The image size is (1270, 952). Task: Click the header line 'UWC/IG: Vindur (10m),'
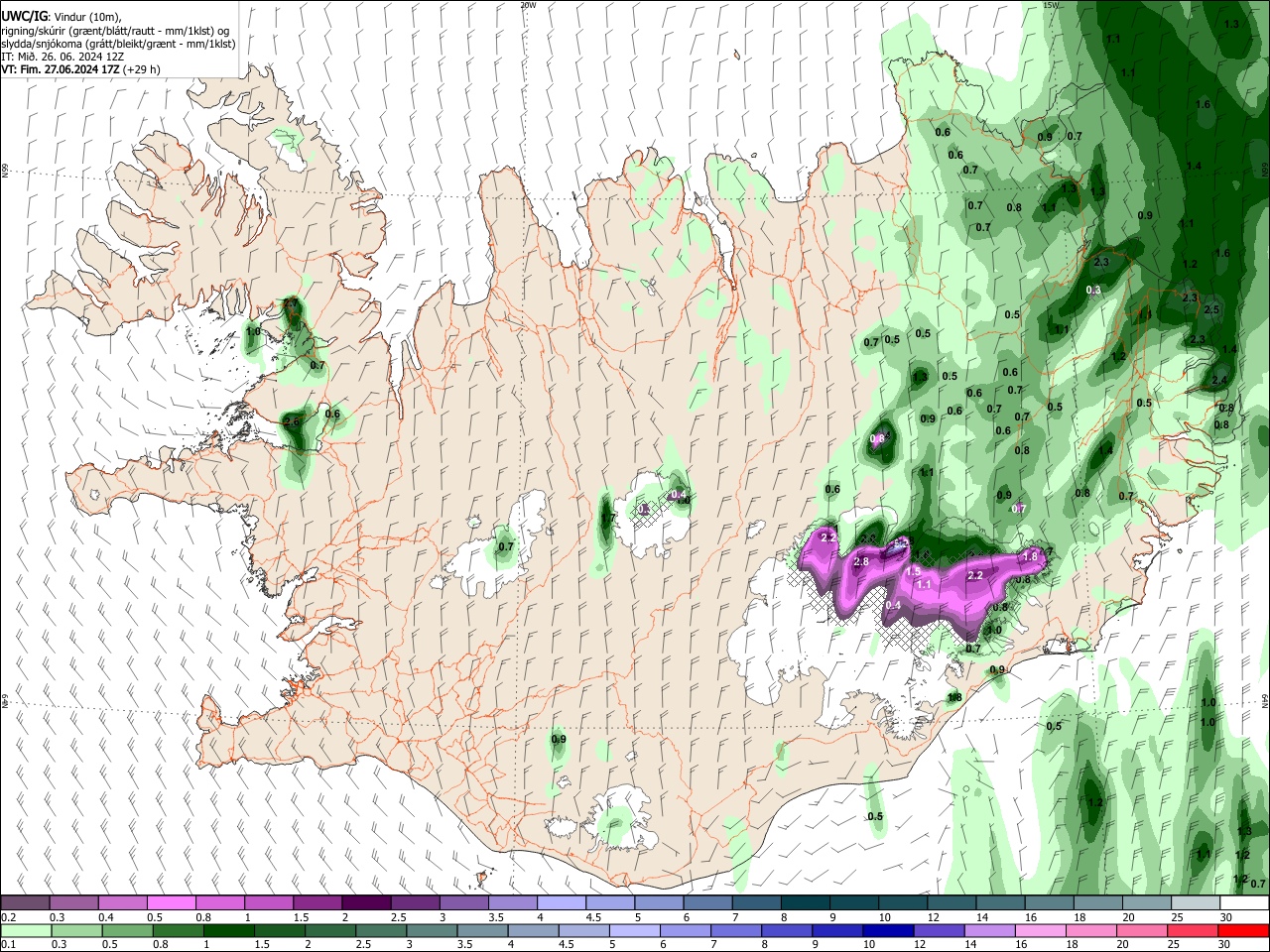[x=61, y=17]
